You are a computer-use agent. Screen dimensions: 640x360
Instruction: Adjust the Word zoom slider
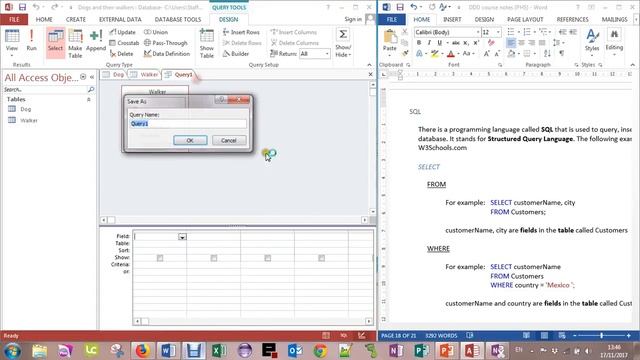point(601,336)
